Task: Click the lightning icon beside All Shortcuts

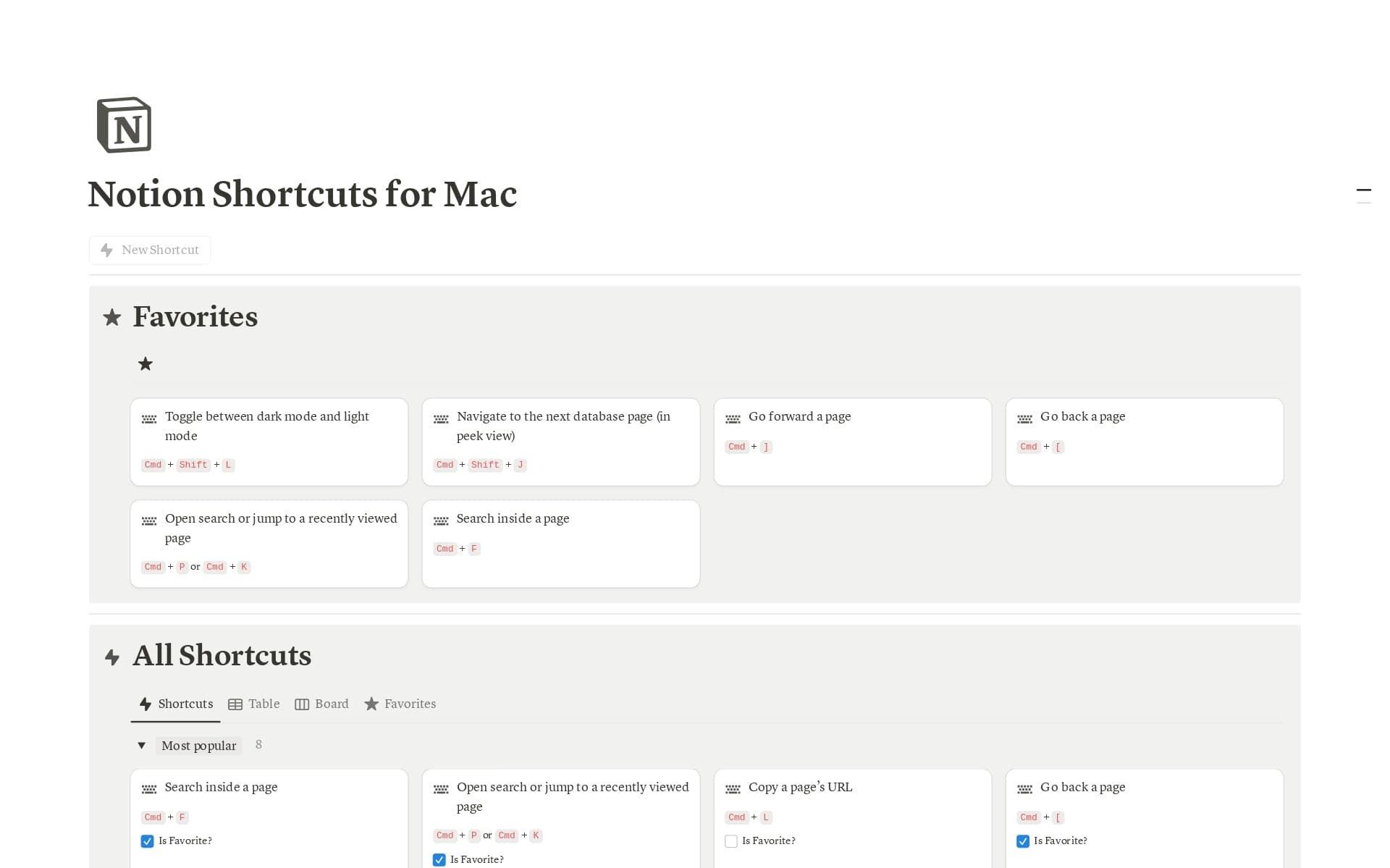Action: (x=112, y=657)
